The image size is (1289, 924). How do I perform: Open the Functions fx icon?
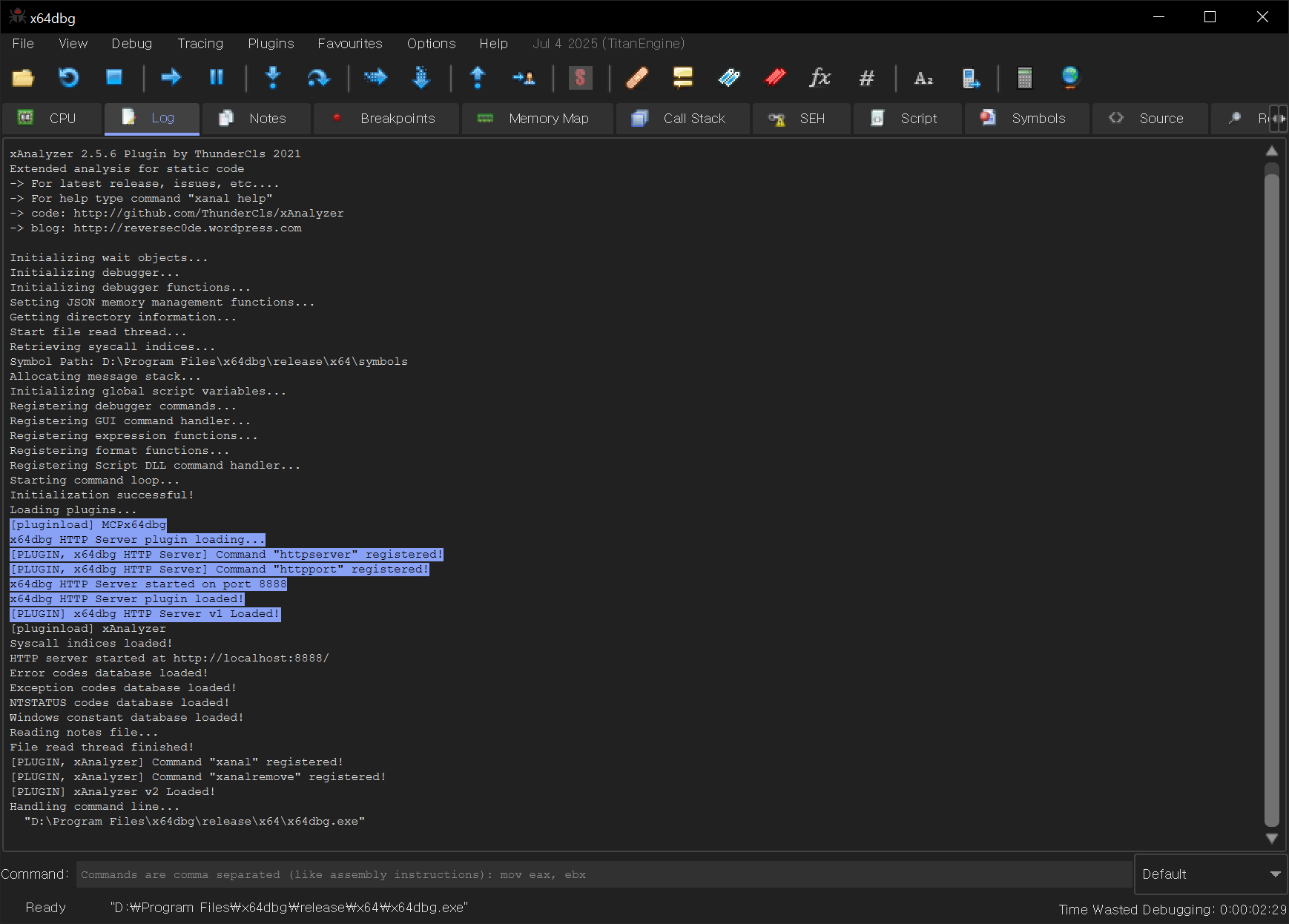820,77
